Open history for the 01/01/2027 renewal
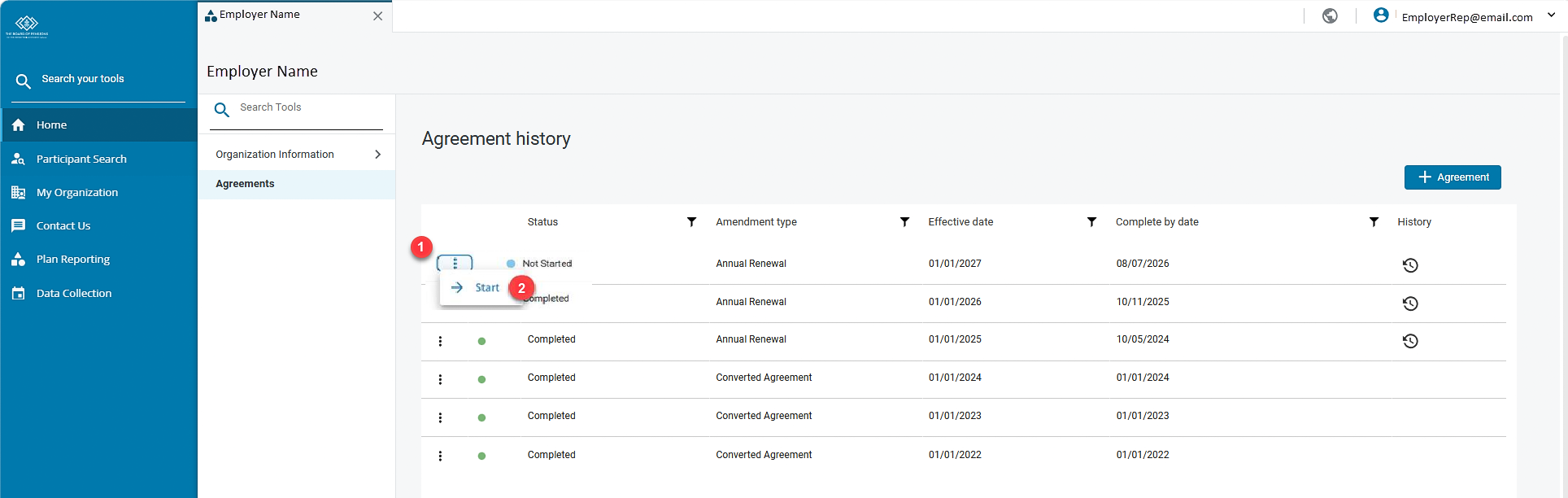The height and width of the screenshot is (498, 1568). point(1410,265)
